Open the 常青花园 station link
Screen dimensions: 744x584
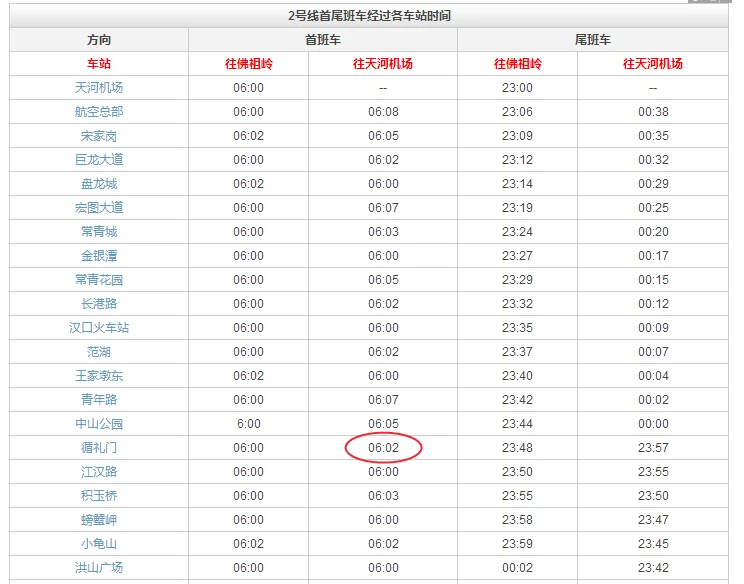click(99, 280)
